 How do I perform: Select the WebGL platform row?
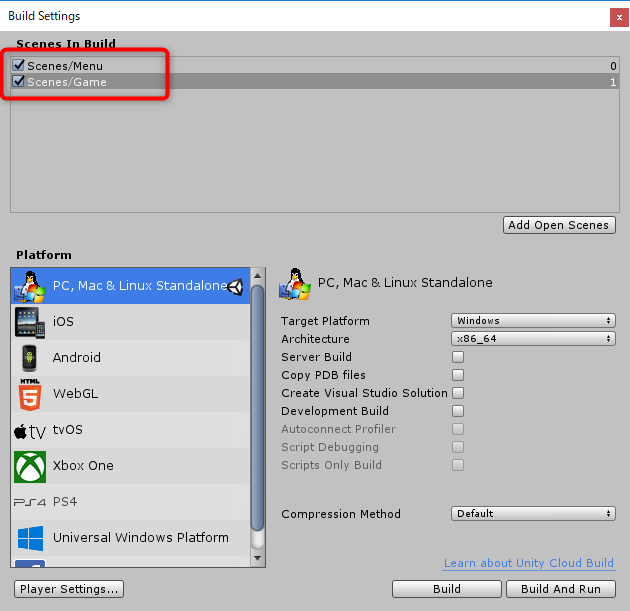tap(131, 394)
